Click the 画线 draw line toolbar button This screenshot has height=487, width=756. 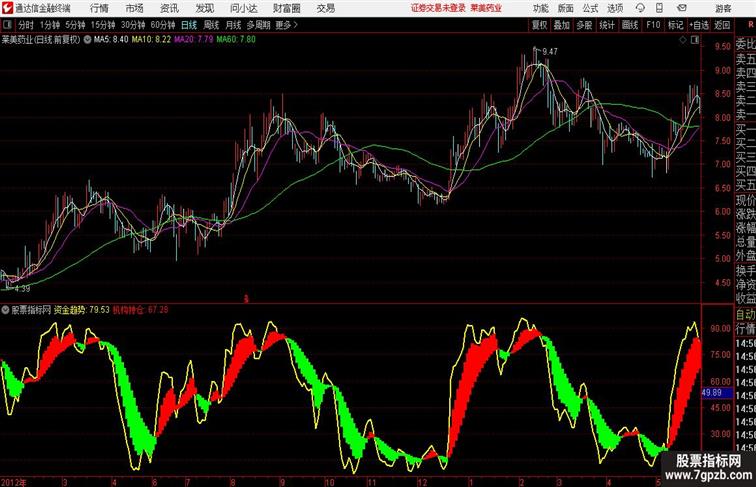point(630,25)
